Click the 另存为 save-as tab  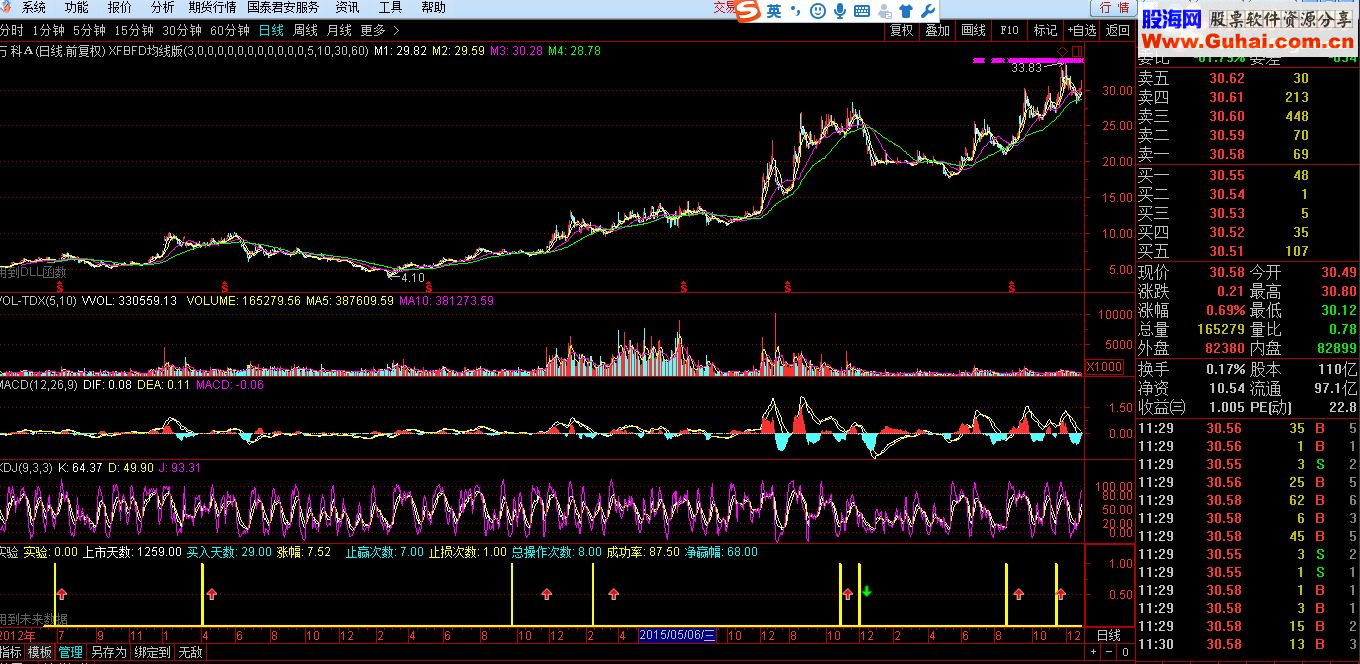pyautogui.click(x=109, y=652)
